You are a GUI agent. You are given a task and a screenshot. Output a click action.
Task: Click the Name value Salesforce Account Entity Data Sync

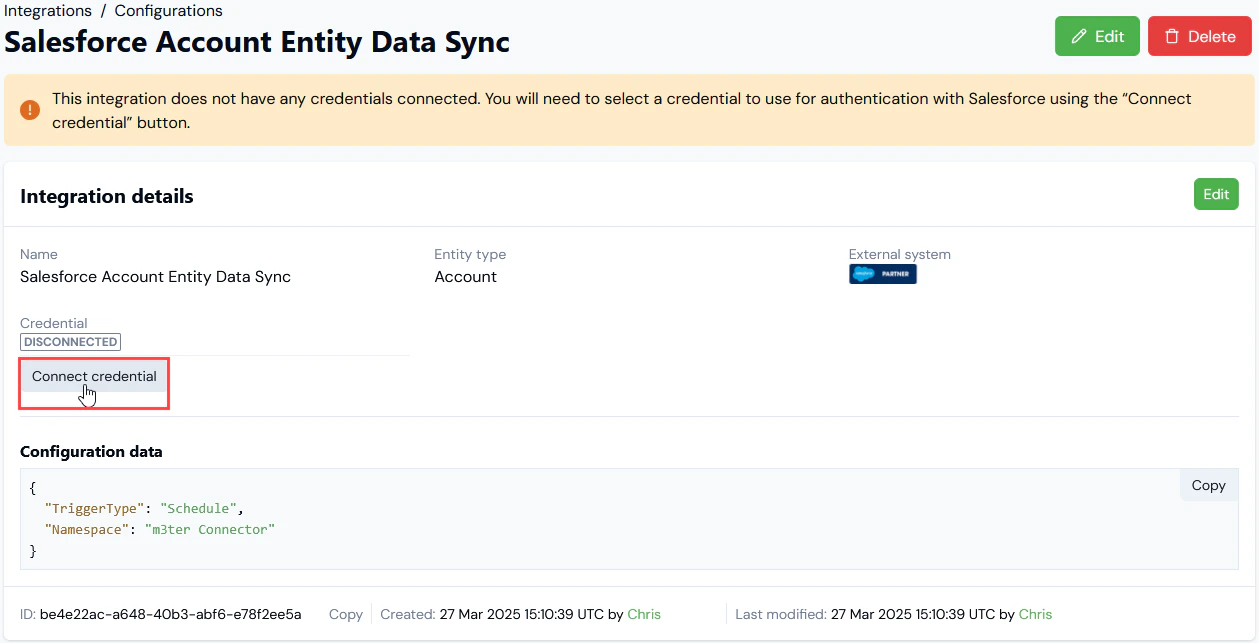(155, 277)
